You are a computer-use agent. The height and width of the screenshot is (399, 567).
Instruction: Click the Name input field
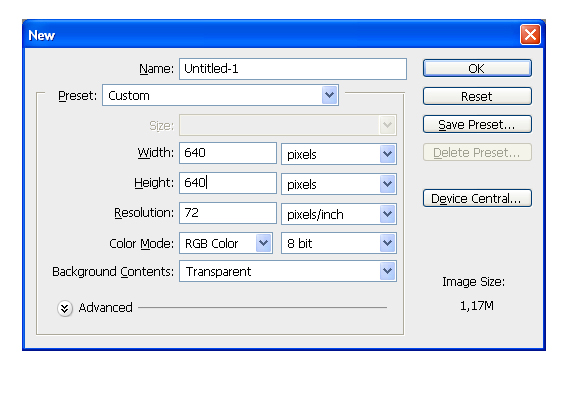(293, 69)
